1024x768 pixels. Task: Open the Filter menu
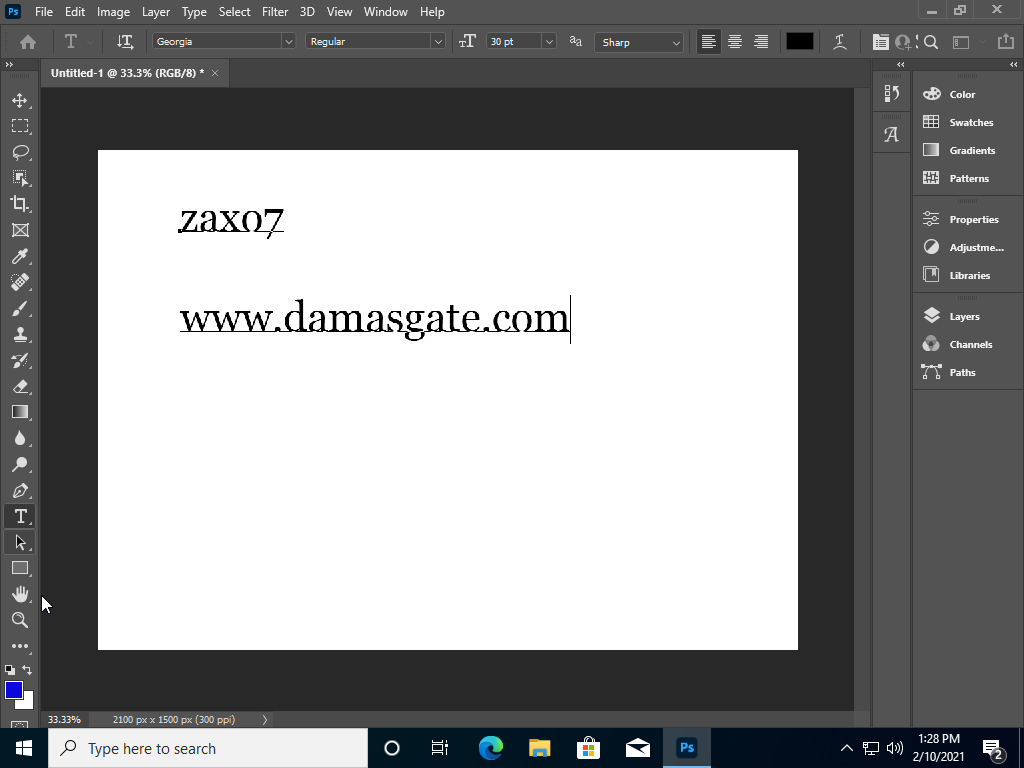pyautogui.click(x=275, y=12)
